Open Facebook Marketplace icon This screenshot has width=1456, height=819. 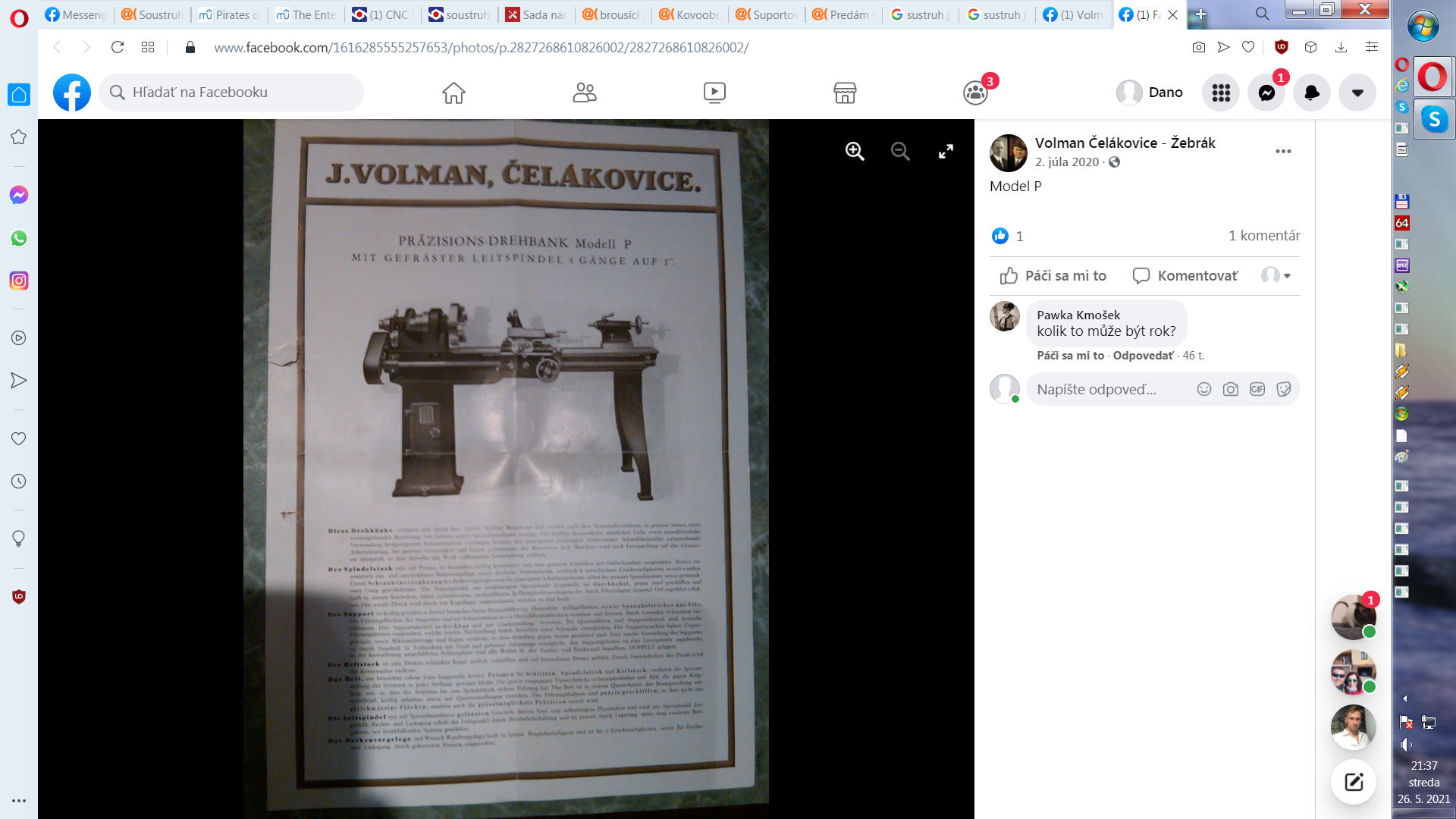tap(845, 93)
